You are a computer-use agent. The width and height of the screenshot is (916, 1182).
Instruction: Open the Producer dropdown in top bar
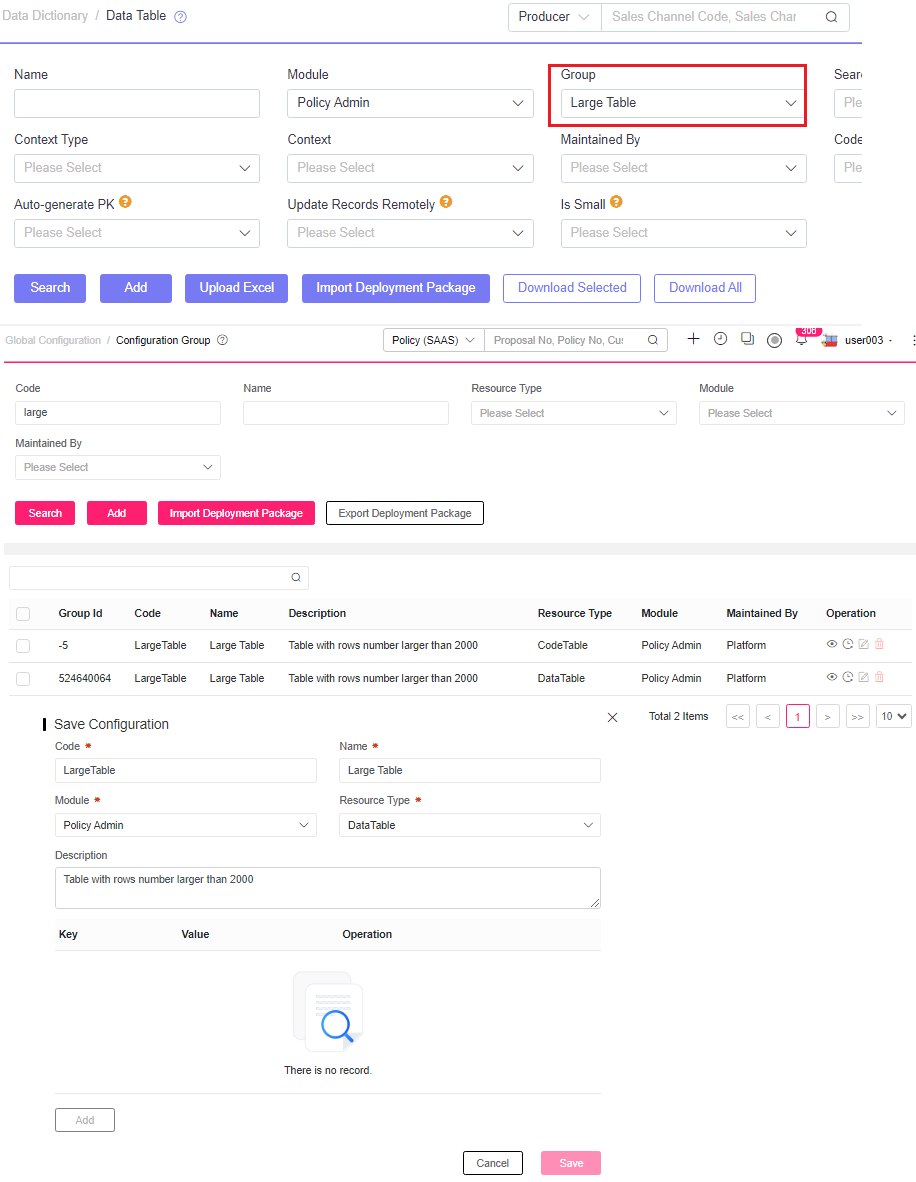point(554,17)
